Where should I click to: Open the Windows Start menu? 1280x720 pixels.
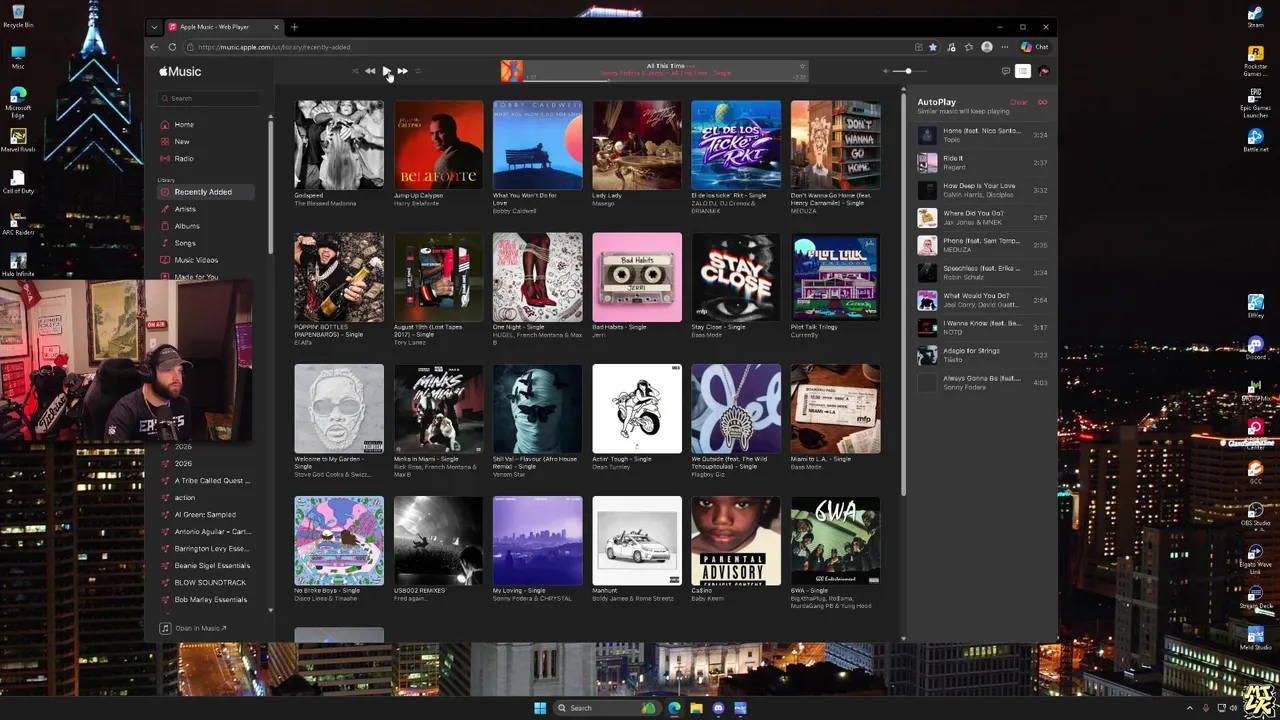point(540,708)
